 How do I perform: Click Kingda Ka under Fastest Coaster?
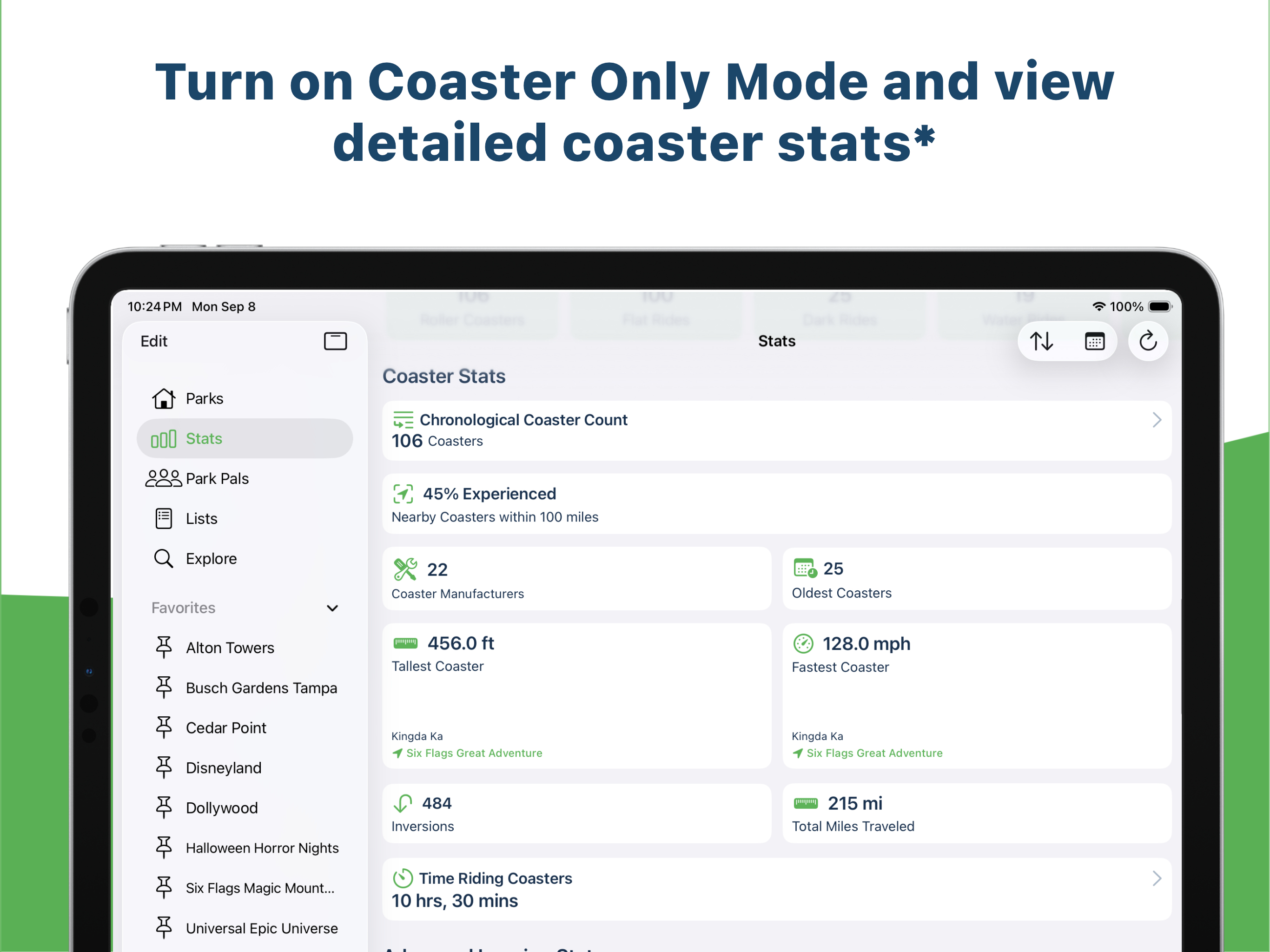[817, 736]
